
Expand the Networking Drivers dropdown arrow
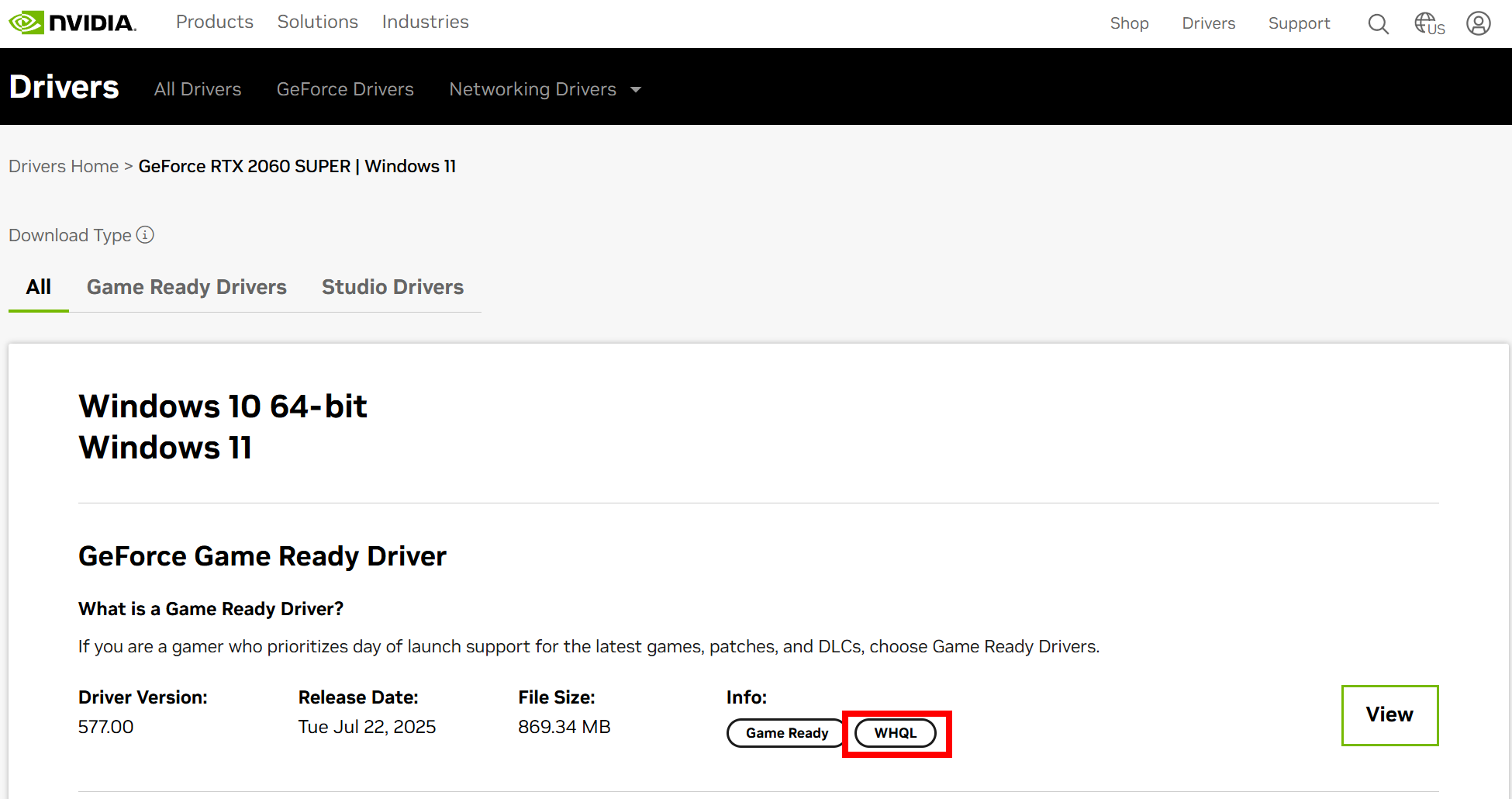tap(636, 90)
